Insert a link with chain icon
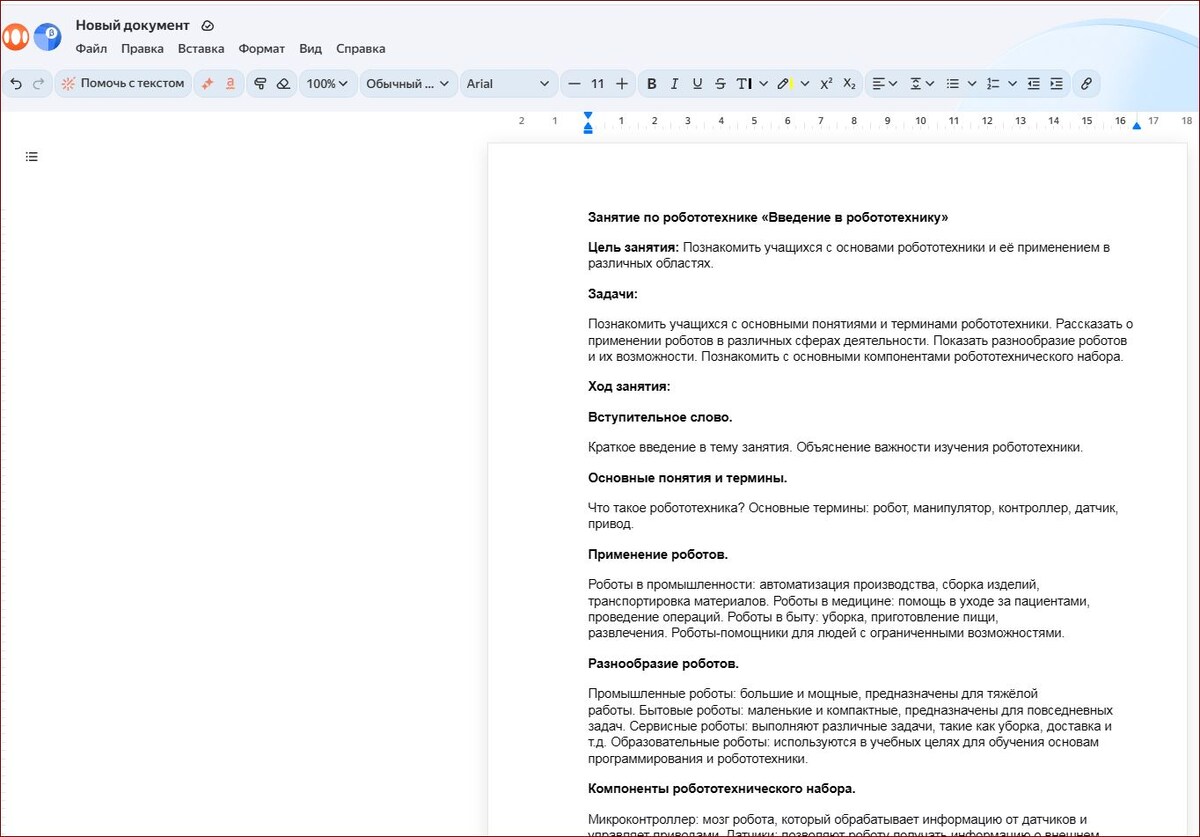 [1086, 84]
